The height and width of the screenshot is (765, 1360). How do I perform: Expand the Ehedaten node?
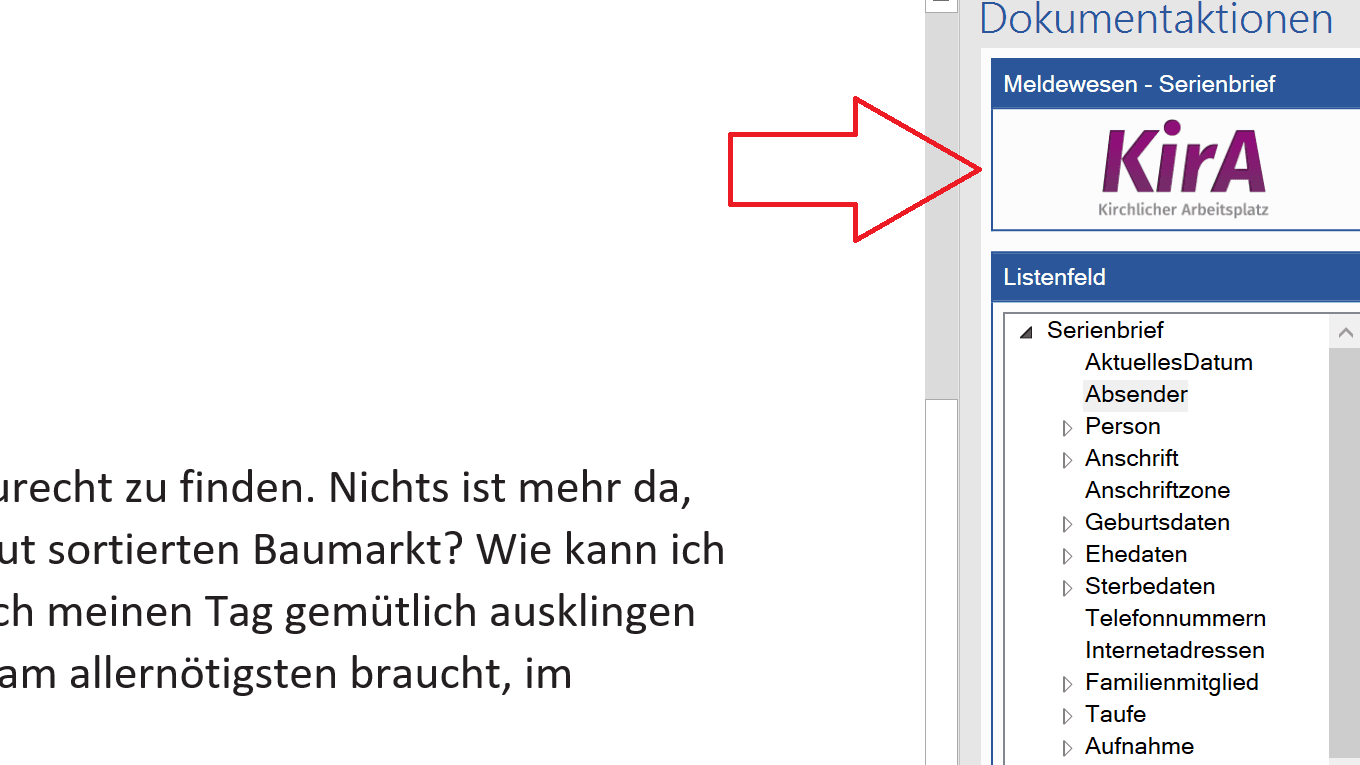point(1067,556)
